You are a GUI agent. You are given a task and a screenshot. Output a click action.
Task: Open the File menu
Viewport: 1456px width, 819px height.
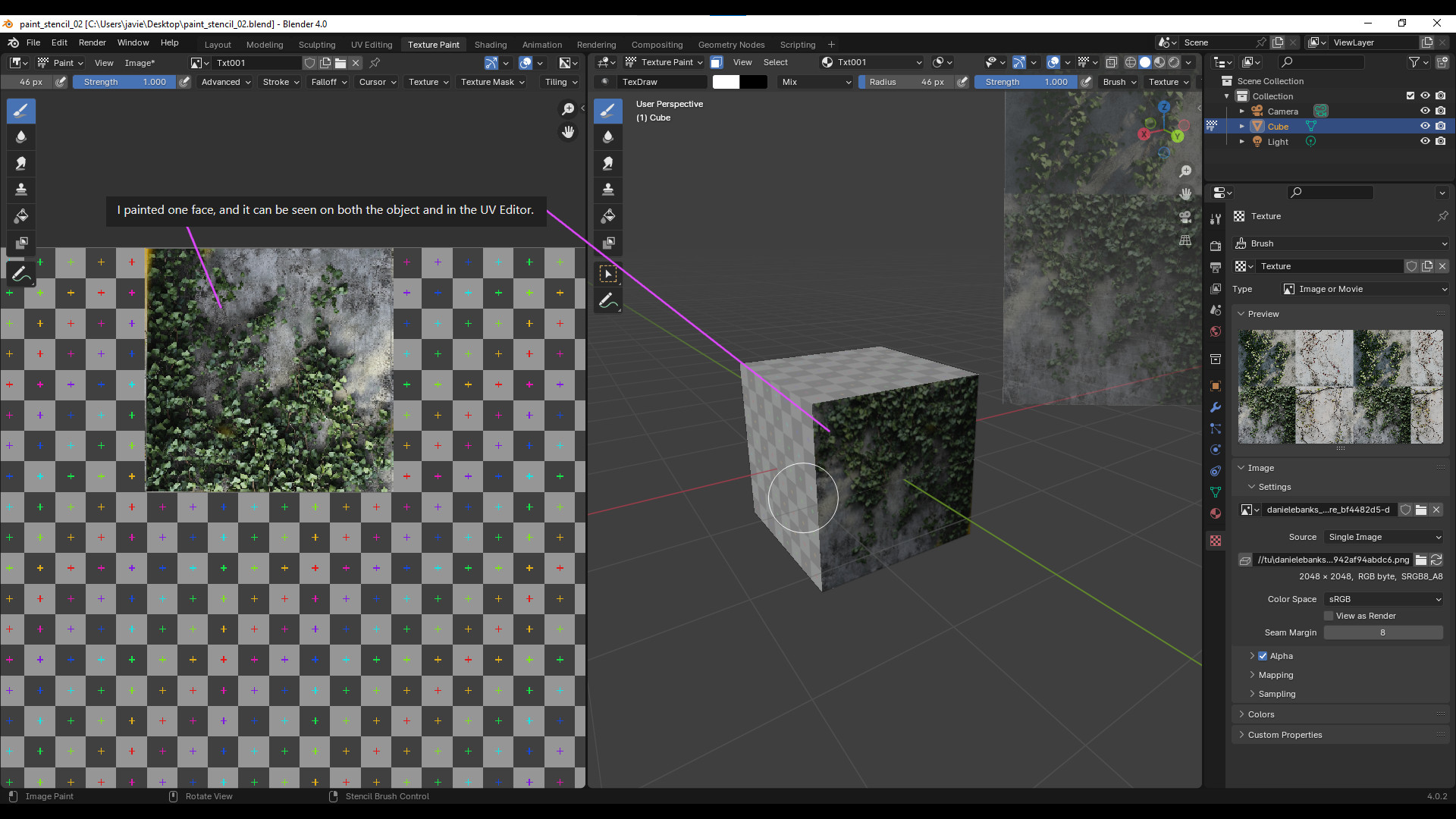(x=33, y=42)
